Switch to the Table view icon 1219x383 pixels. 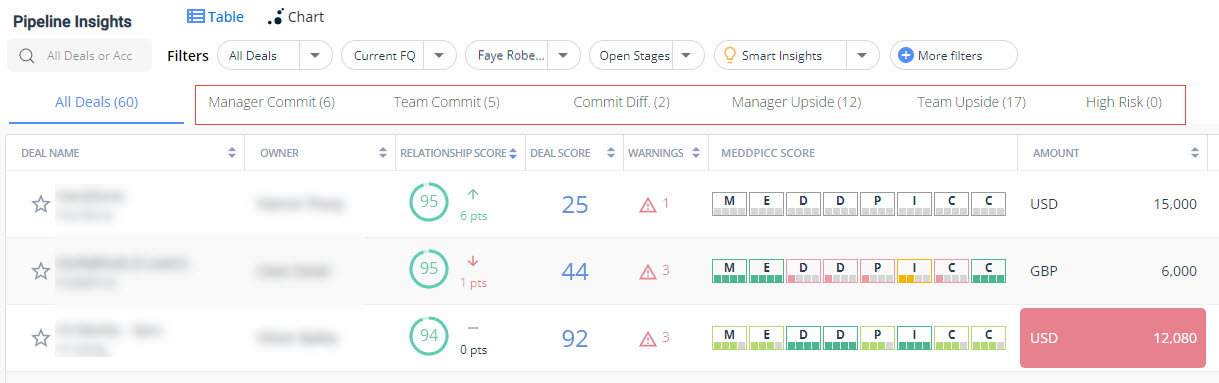point(195,16)
